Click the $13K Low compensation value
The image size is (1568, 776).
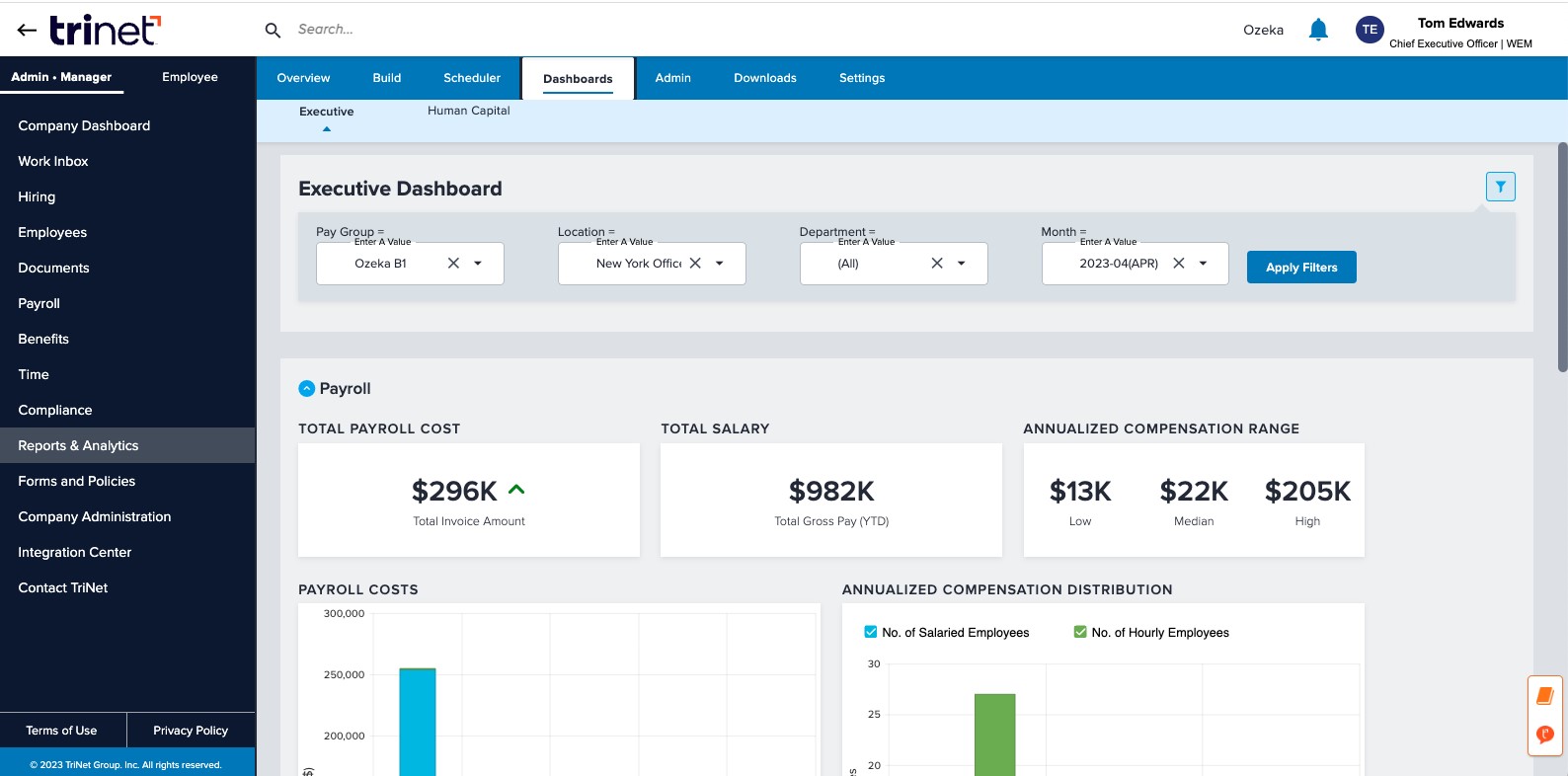coord(1080,491)
